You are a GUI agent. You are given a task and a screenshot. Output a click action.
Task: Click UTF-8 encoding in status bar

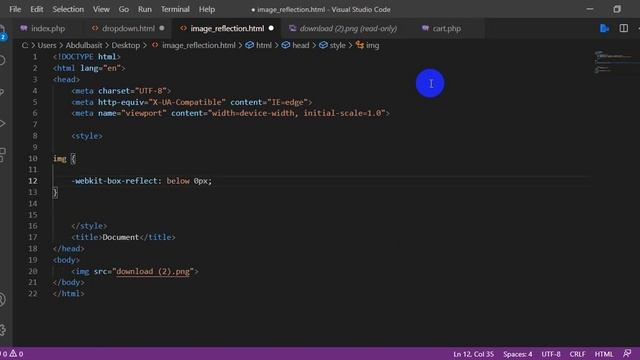click(551, 354)
